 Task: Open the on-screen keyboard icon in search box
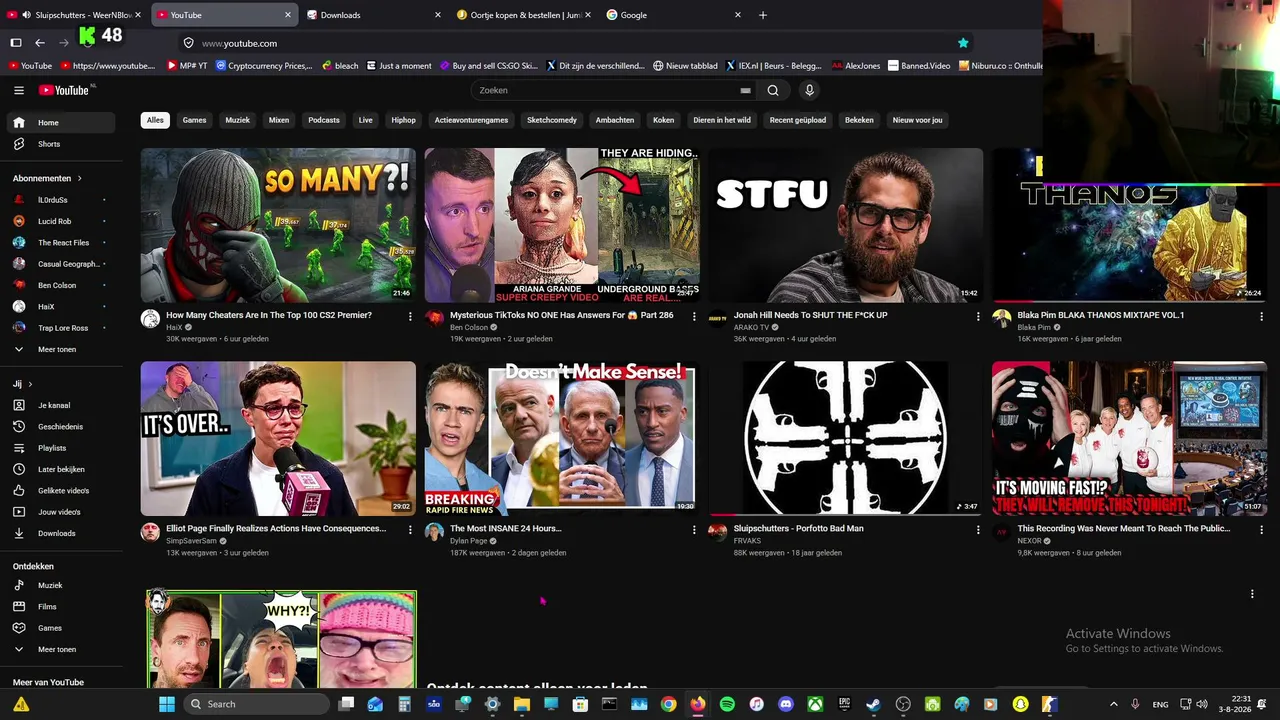coord(745,90)
